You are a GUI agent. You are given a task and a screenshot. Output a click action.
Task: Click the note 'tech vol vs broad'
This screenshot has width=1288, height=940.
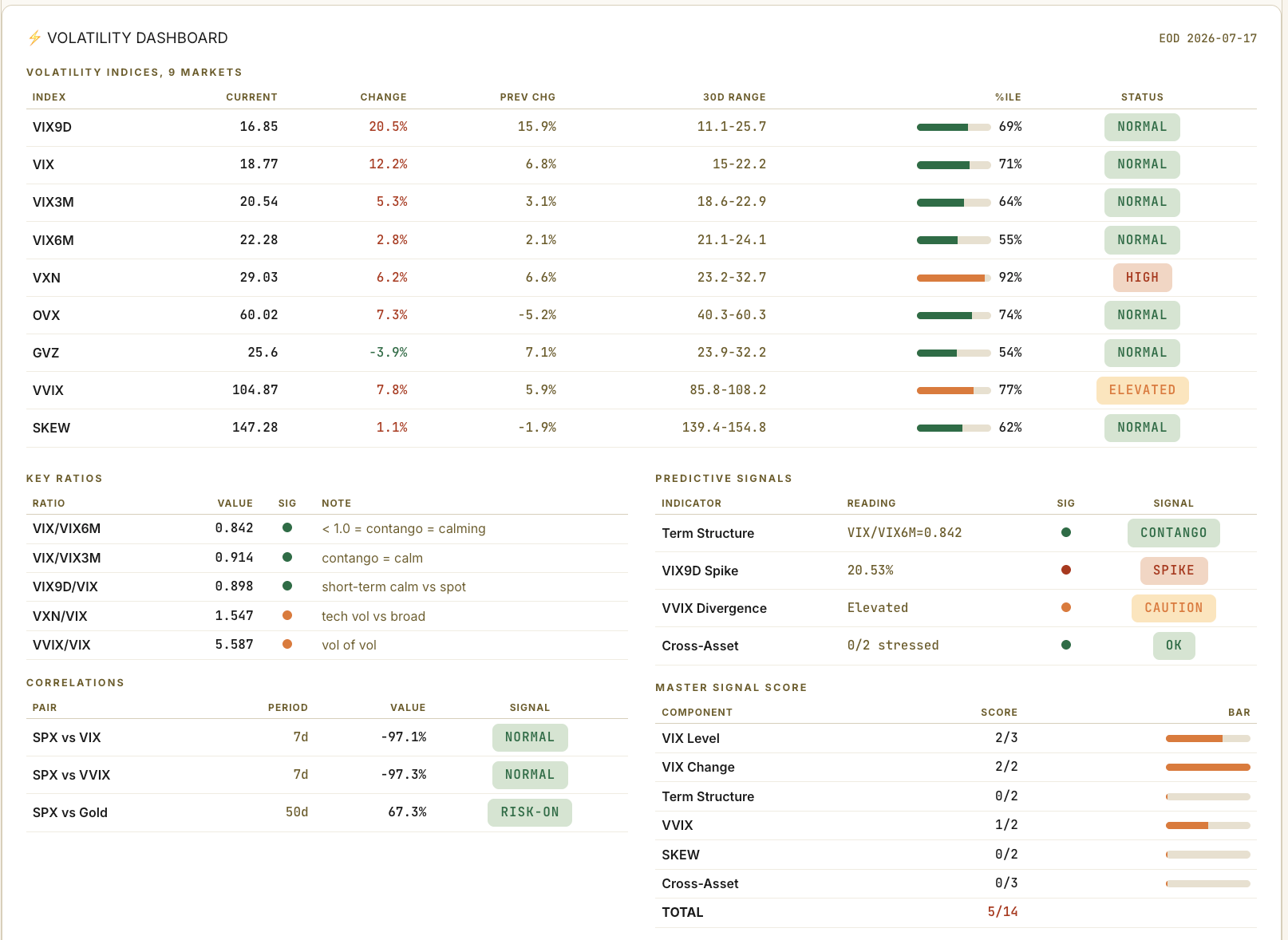(x=373, y=616)
